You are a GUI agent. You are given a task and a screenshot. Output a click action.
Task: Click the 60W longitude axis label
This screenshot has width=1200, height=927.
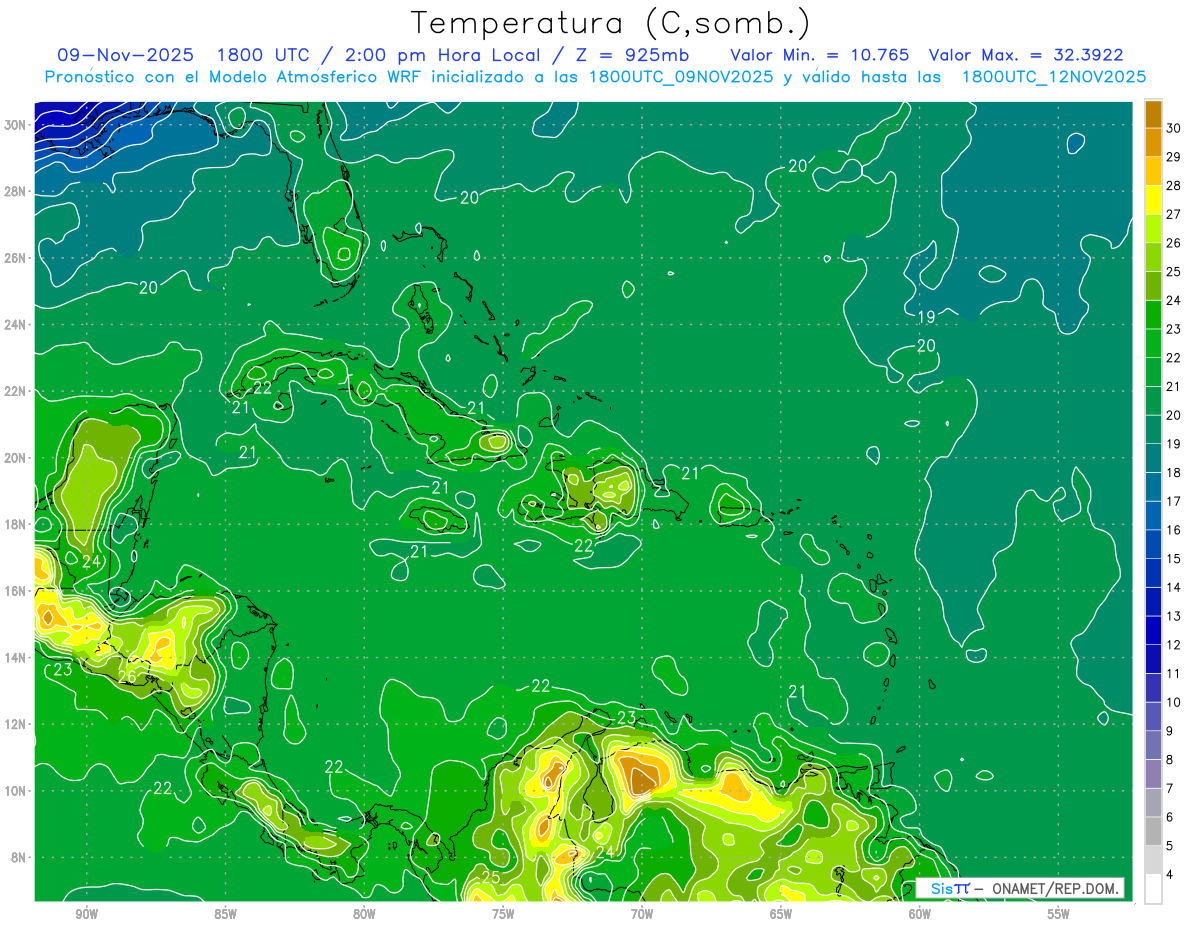pyautogui.click(x=919, y=914)
